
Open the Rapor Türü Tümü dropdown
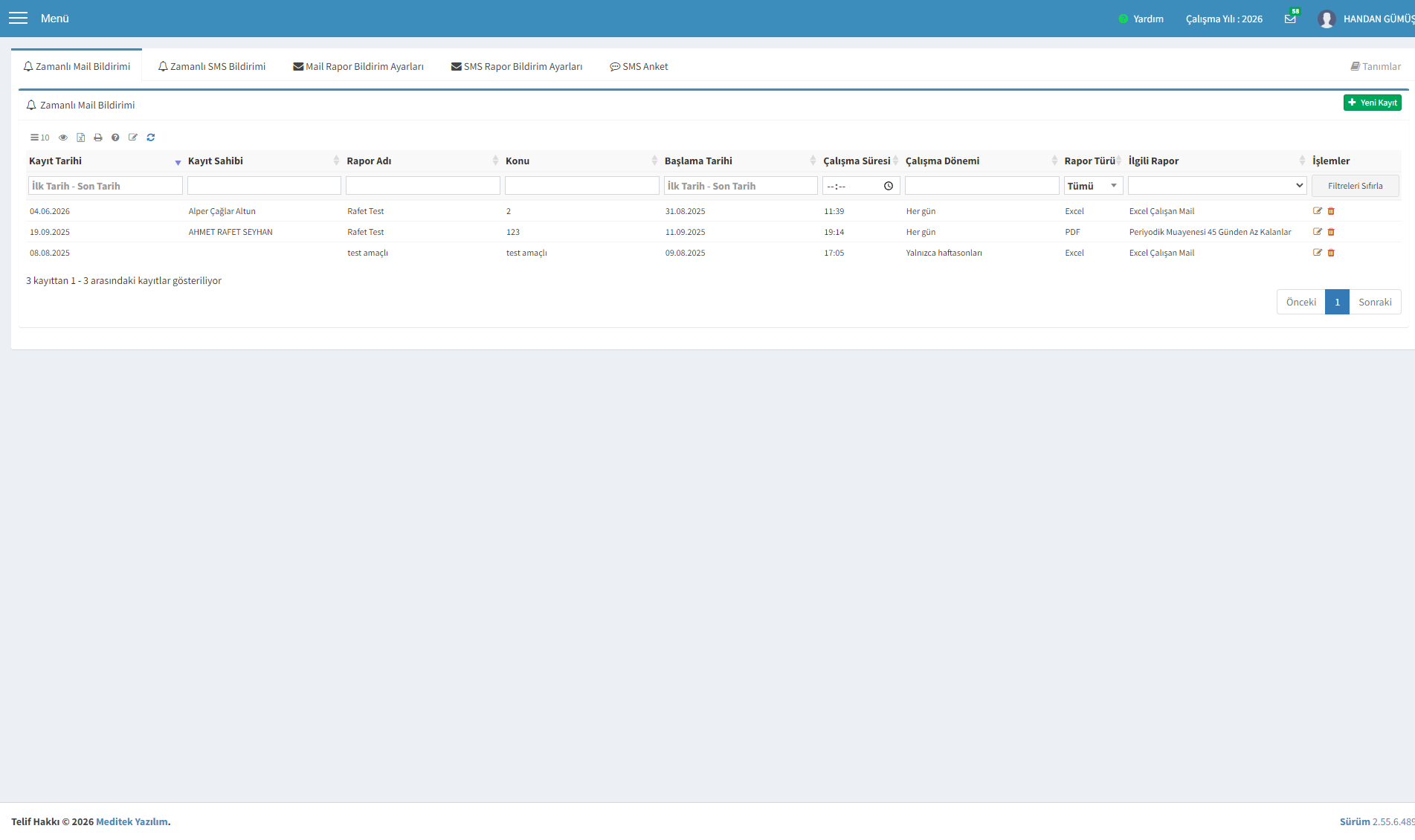click(x=1093, y=186)
